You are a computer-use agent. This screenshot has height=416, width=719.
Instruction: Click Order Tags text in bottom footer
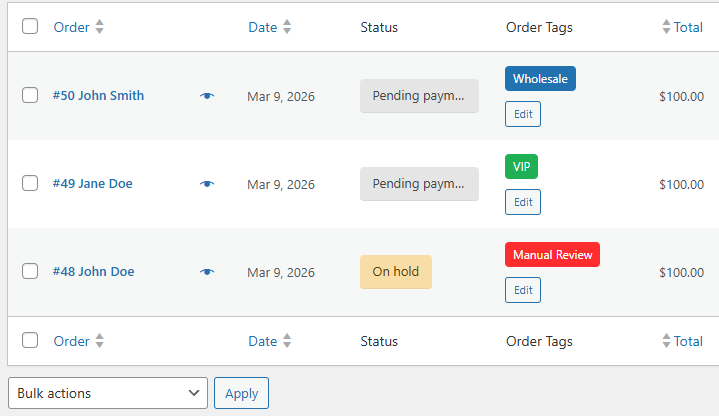(539, 342)
